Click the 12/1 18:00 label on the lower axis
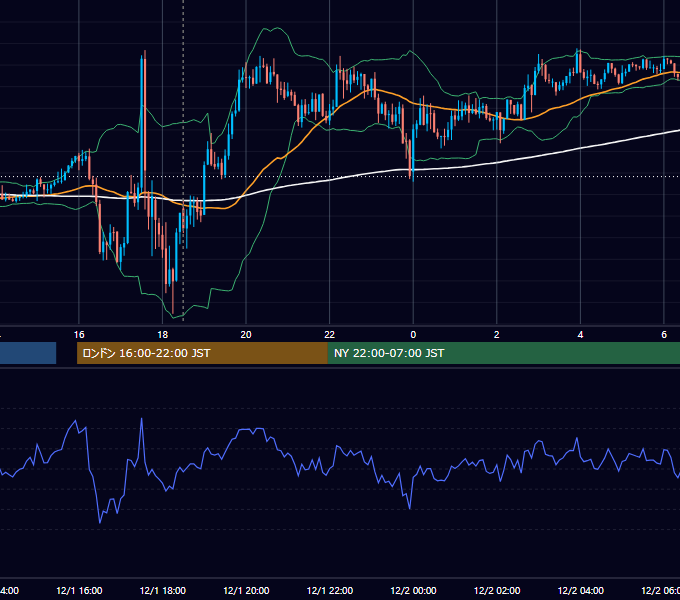 click(x=163, y=590)
